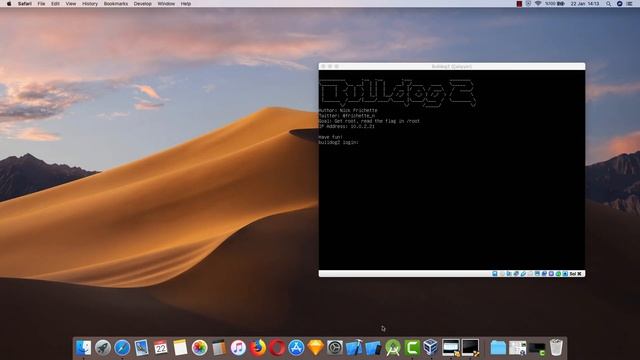Click the 'Twitter: @frichette_n' line
Image resolution: width=640 pixels, height=360 pixels.
pyautogui.click(x=347, y=116)
